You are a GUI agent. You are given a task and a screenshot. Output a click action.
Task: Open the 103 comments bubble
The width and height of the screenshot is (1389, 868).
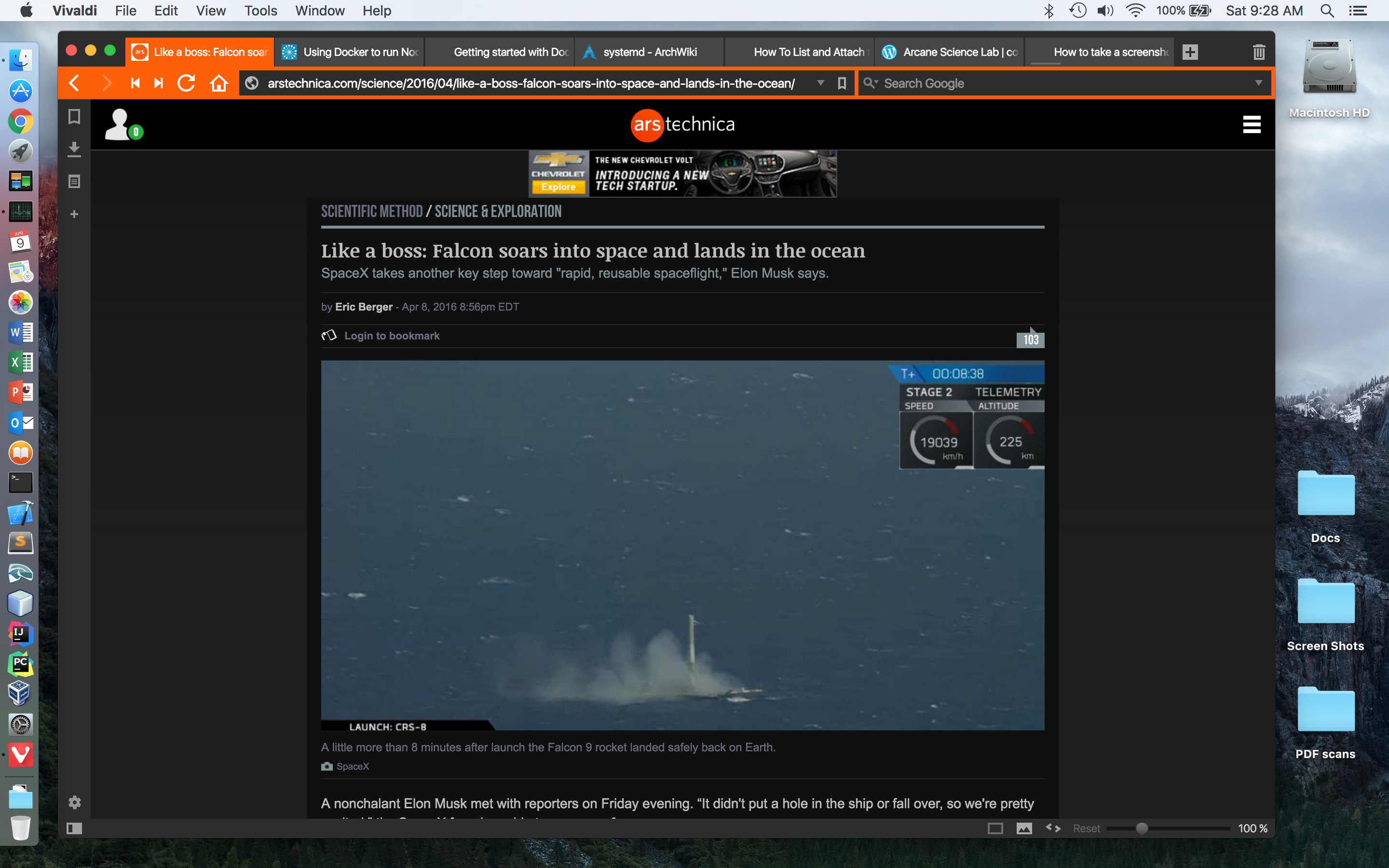[x=1030, y=339]
